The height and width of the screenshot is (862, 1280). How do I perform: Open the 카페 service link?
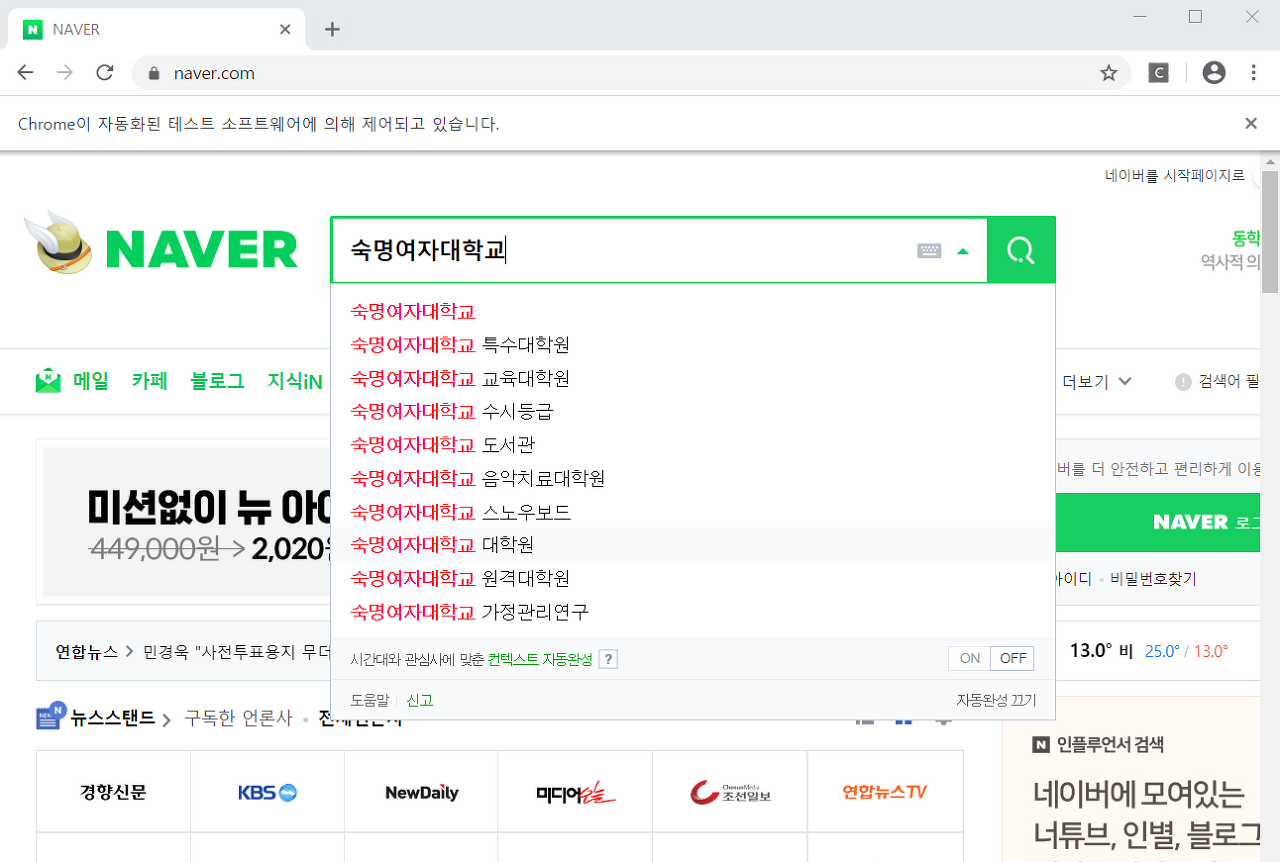tap(149, 381)
